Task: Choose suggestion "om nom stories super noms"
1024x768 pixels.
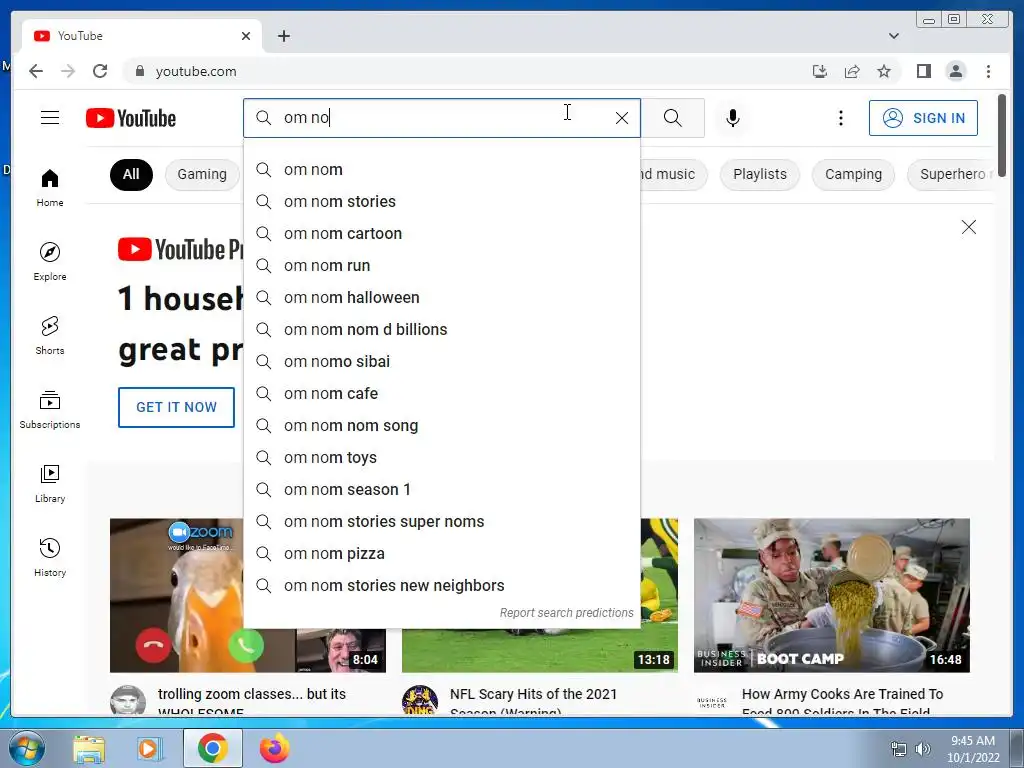Action: click(x=442, y=522)
